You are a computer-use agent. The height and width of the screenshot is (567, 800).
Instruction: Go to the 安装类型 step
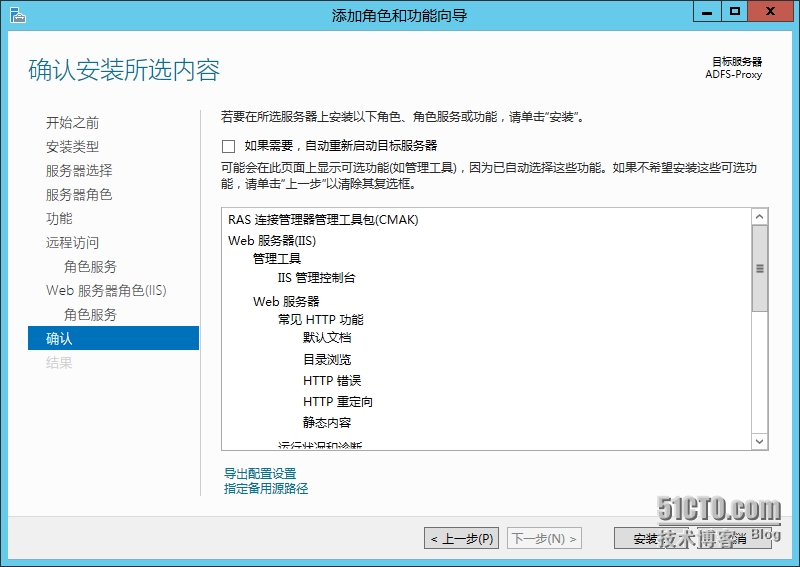click(x=72, y=147)
